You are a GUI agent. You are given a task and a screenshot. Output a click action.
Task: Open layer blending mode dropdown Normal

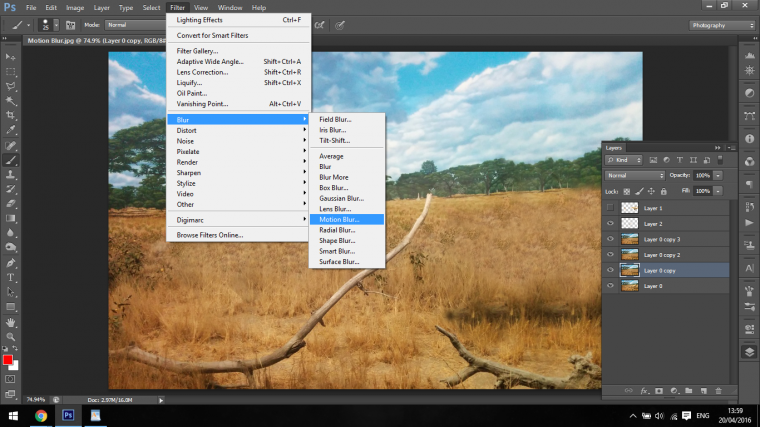pyautogui.click(x=634, y=175)
